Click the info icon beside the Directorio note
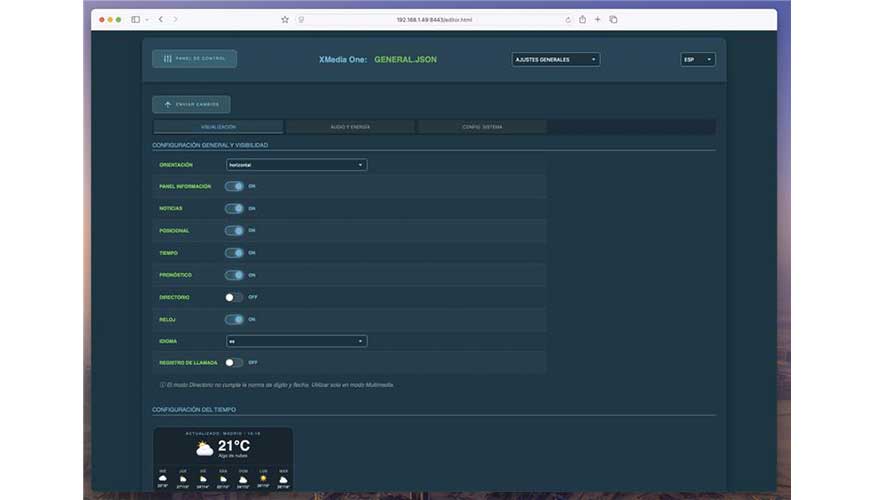Image resolution: width=875 pixels, height=500 pixels. click(x=162, y=385)
